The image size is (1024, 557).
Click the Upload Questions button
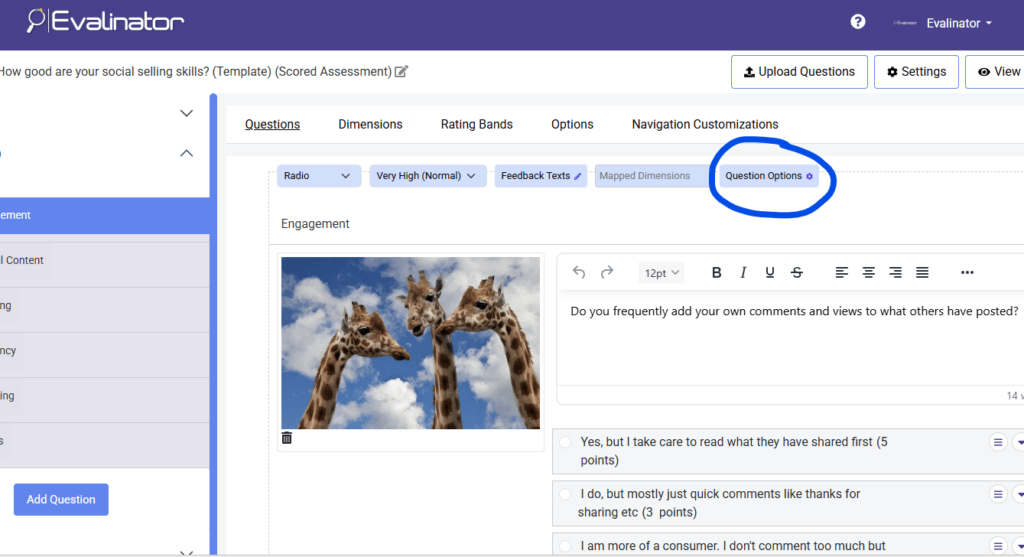click(x=799, y=72)
